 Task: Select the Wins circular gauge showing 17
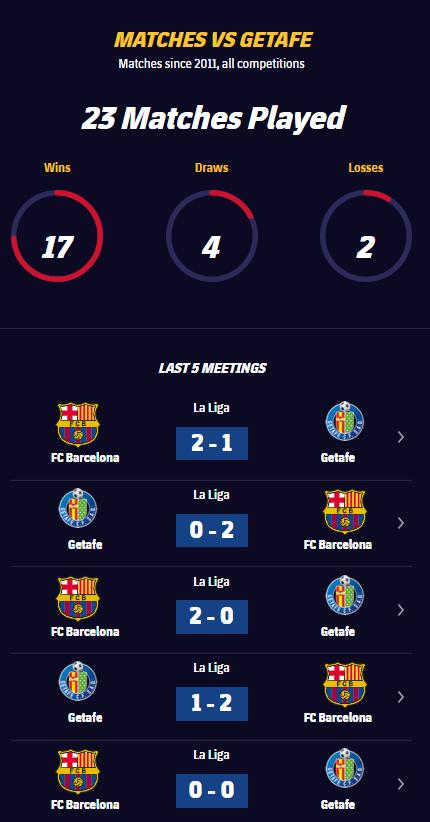coord(57,236)
